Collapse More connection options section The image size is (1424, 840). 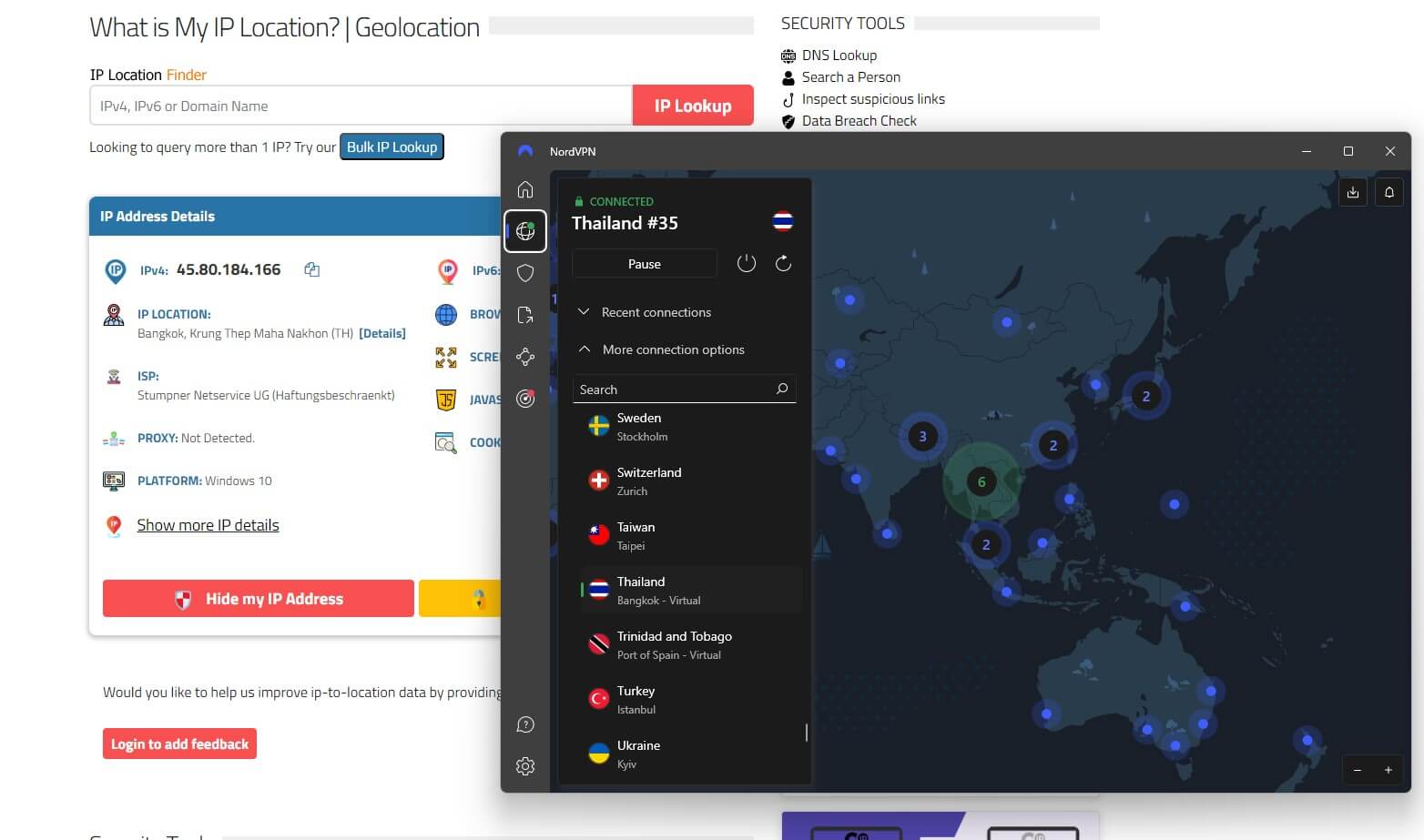pyautogui.click(x=661, y=349)
